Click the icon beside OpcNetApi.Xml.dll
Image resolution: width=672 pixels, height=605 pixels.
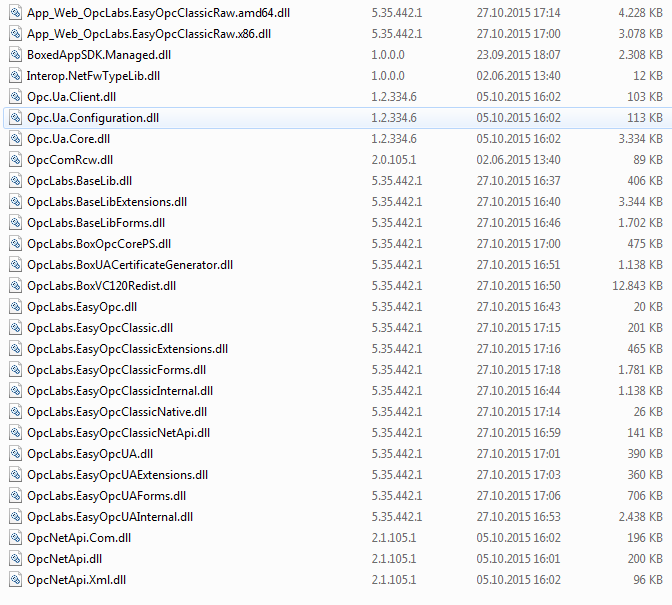(x=14, y=579)
